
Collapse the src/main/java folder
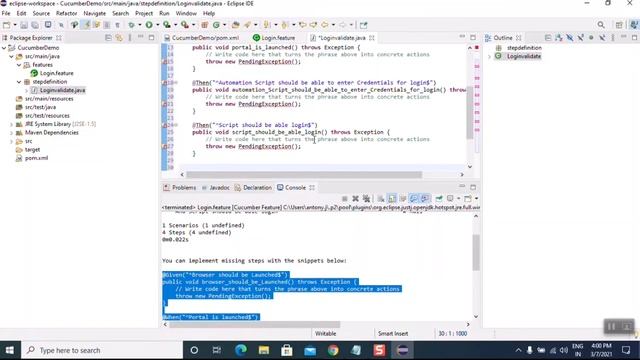pos(11,56)
